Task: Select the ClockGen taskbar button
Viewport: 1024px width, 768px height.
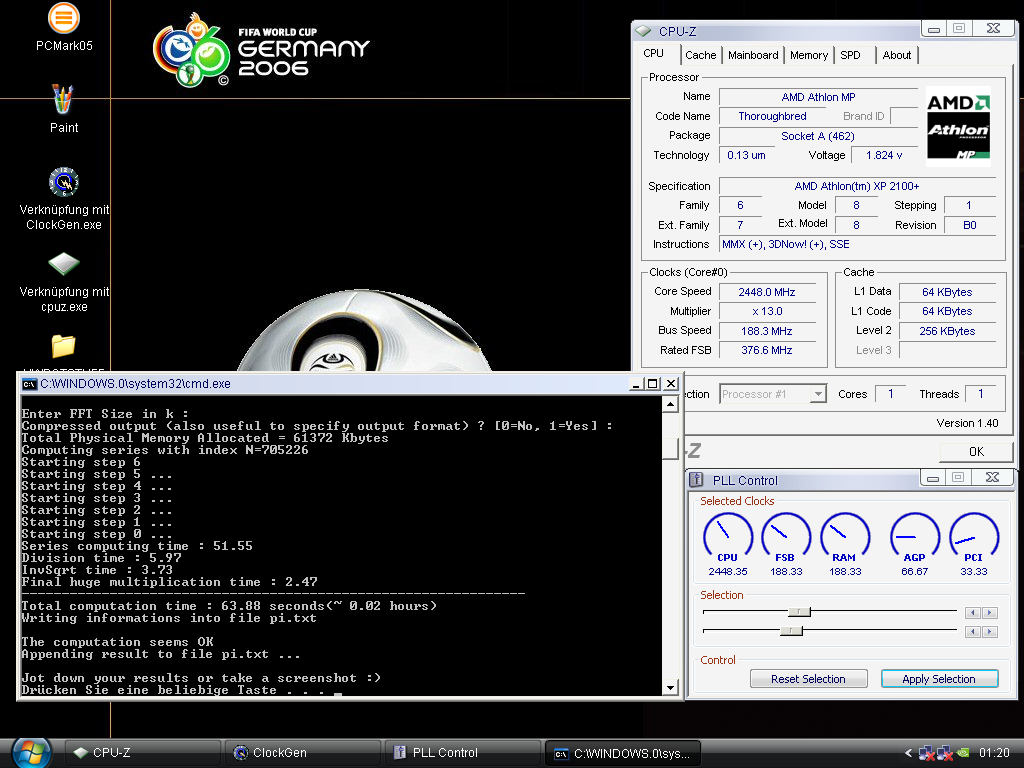Action: pos(302,753)
